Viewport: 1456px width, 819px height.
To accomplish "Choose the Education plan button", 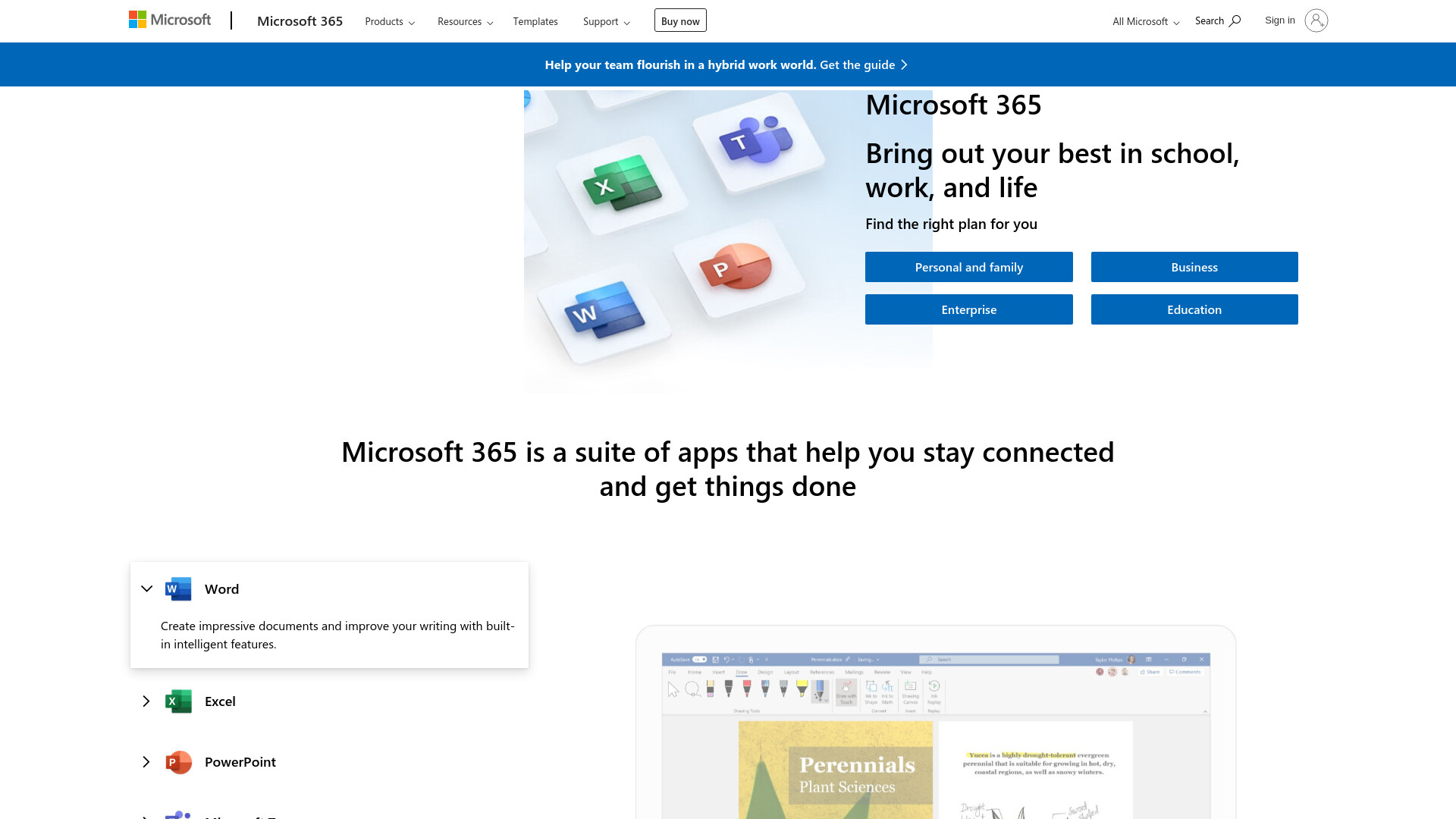I will [x=1194, y=309].
